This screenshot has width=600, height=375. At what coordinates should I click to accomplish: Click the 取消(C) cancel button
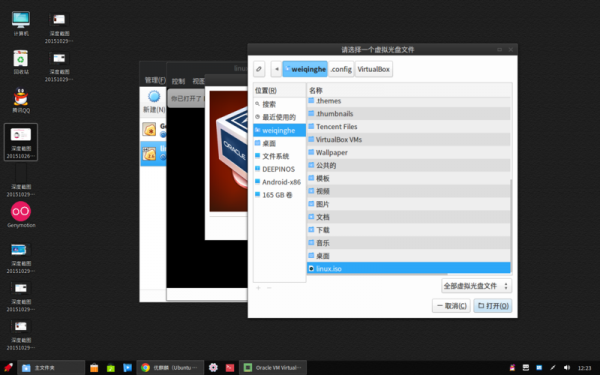(x=452, y=306)
